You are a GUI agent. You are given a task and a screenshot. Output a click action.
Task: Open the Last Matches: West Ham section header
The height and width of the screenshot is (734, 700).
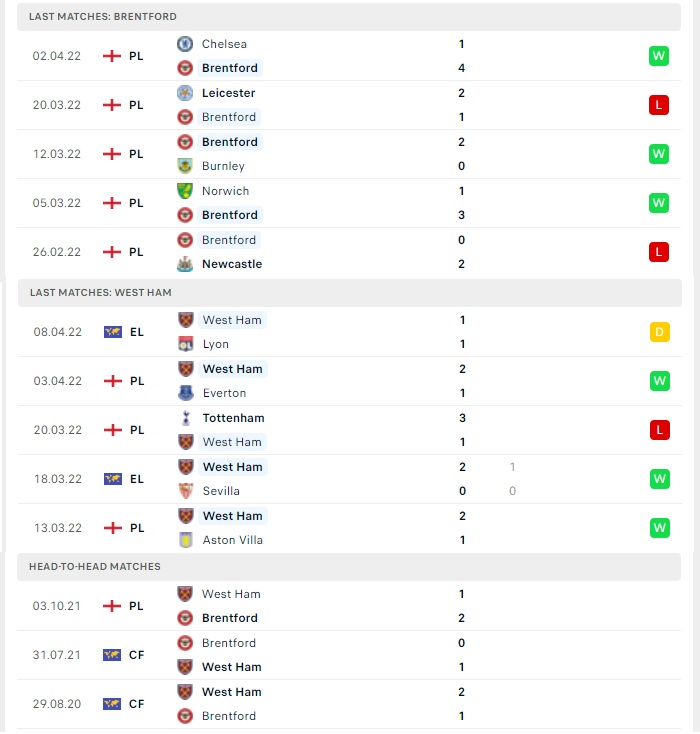point(350,293)
